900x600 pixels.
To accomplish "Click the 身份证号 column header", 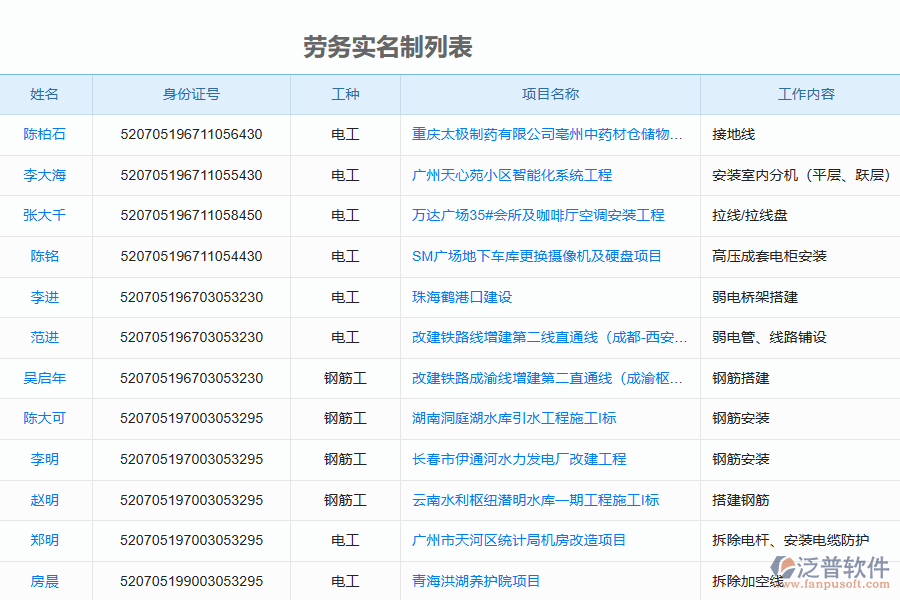I will click(x=190, y=95).
